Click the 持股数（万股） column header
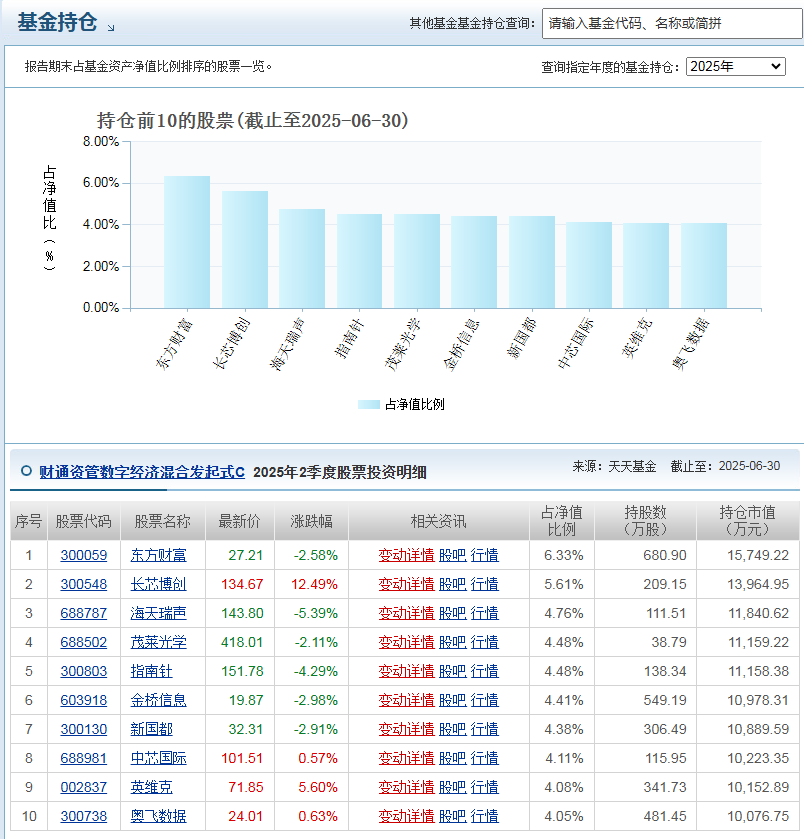Image resolution: width=804 pixels, height=839 pixels. click(x=645, y=521)
